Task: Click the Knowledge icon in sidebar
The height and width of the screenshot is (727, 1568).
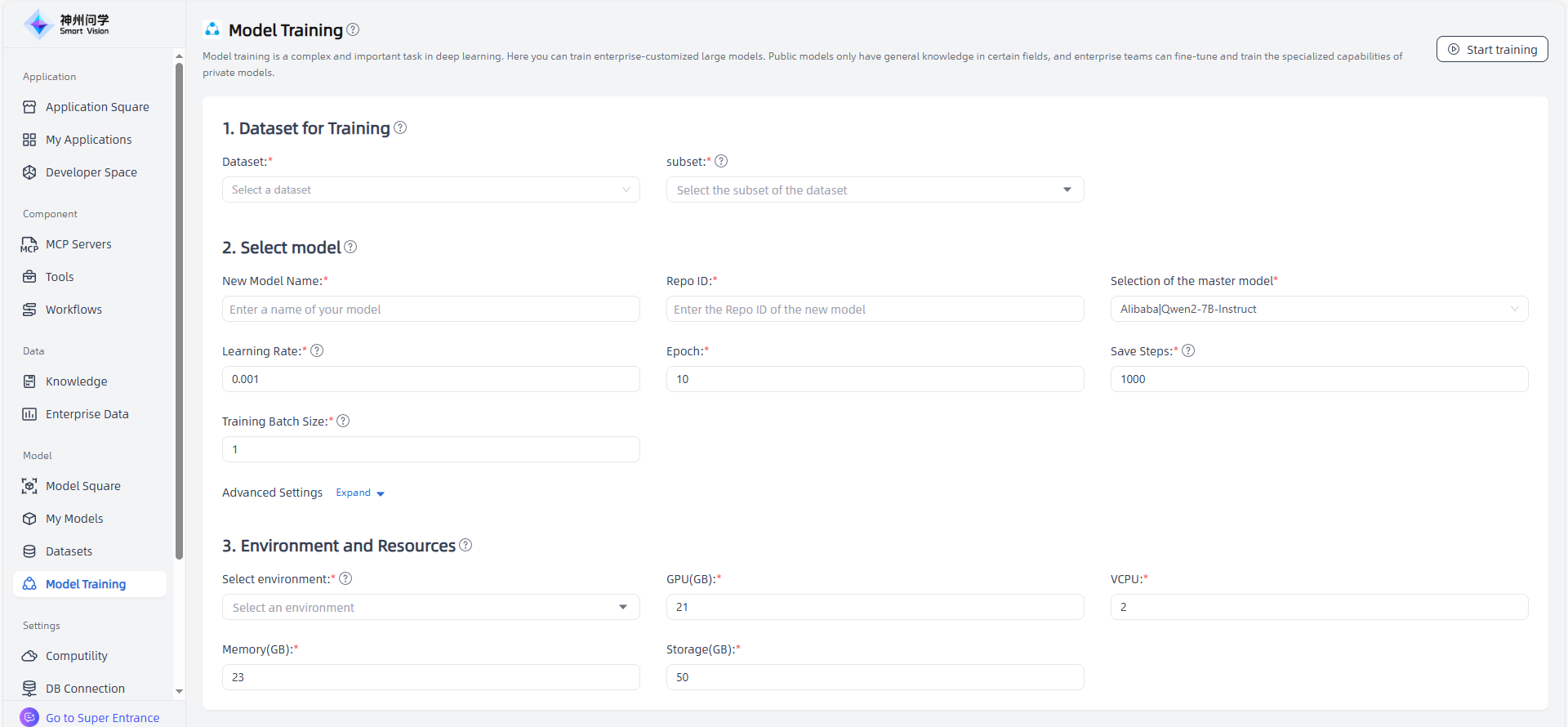Action: click(29, 381)
